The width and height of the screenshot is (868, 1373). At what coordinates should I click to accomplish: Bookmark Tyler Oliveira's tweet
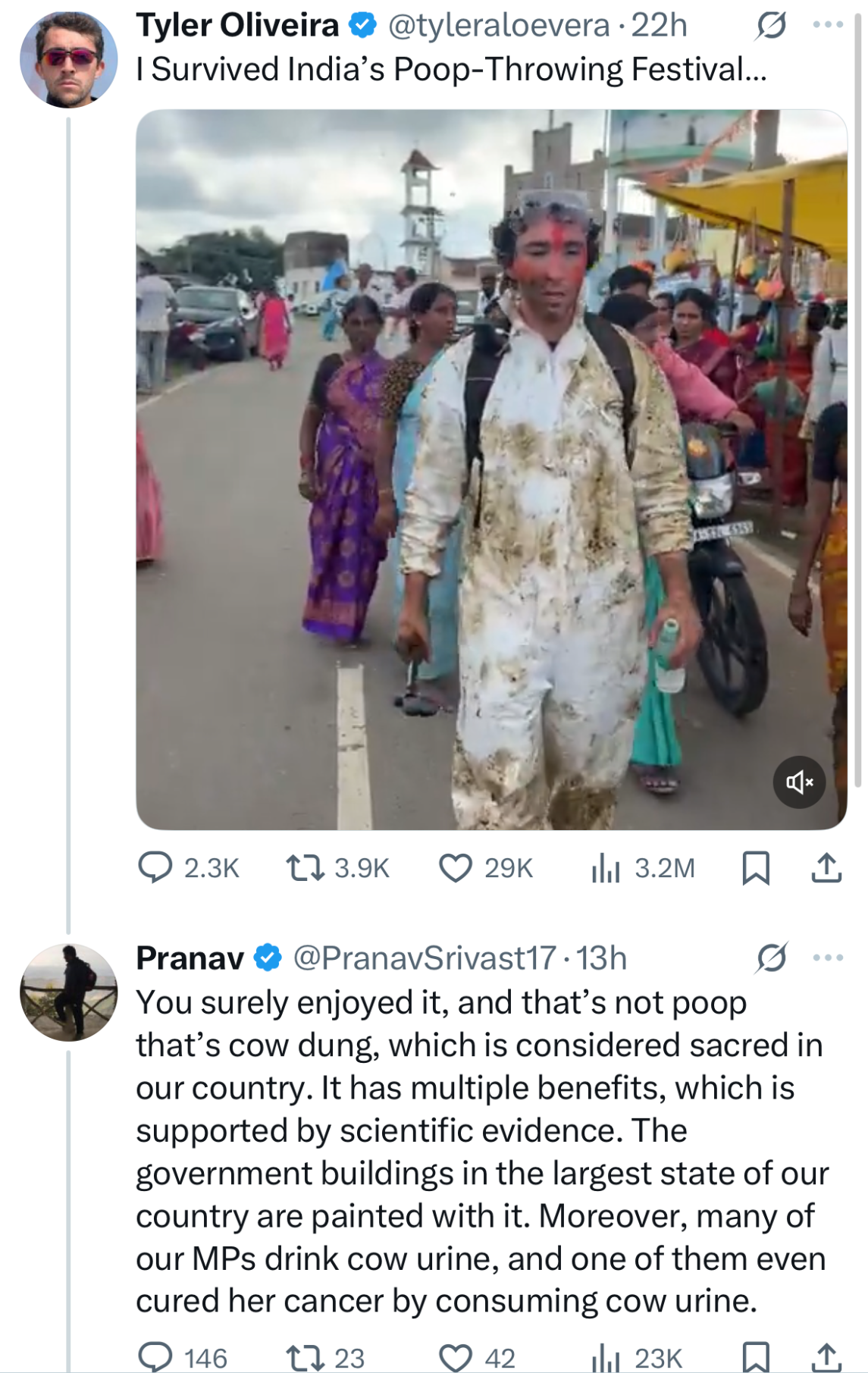pos(756,867)
